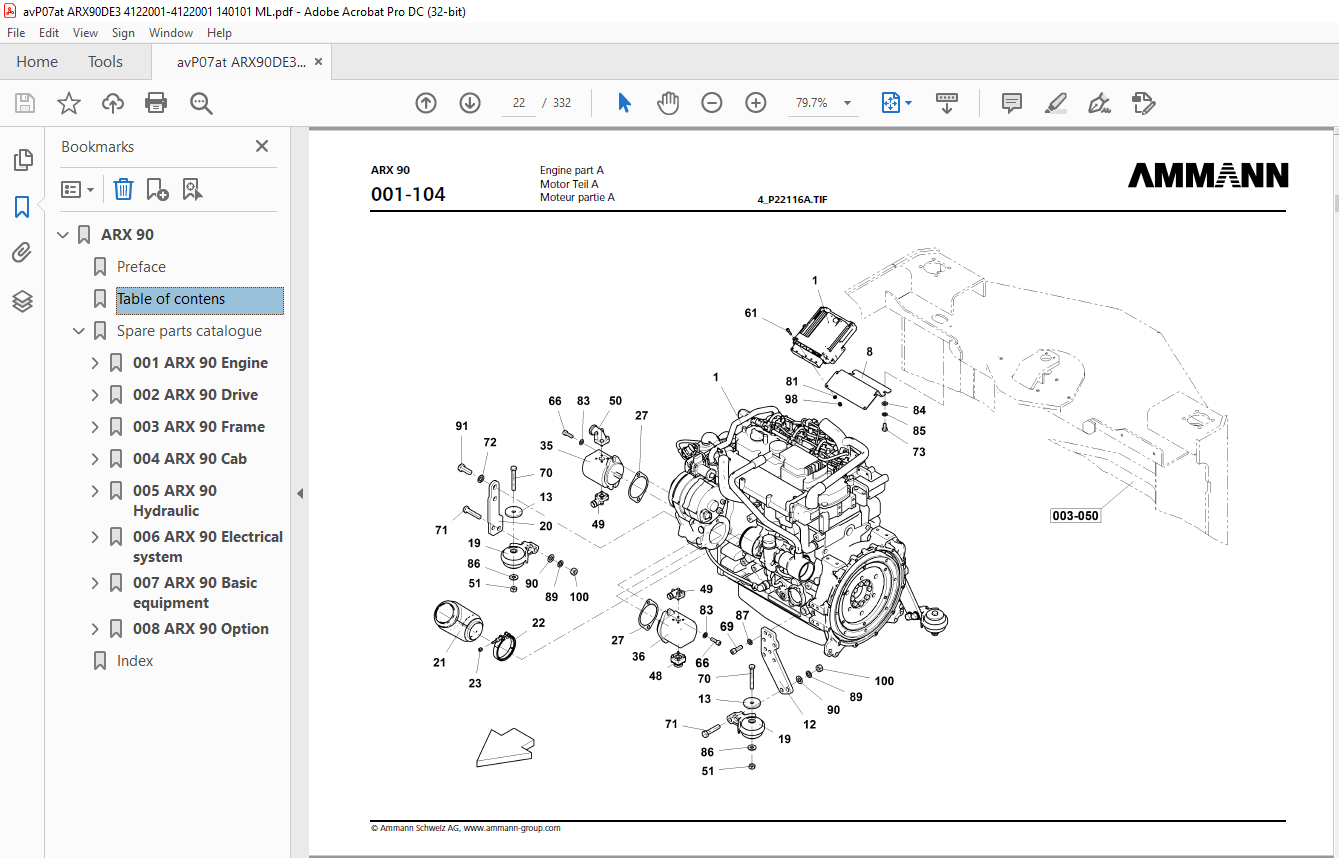
Task: Go to next page arrow
Action: click(x=470, y=103)
